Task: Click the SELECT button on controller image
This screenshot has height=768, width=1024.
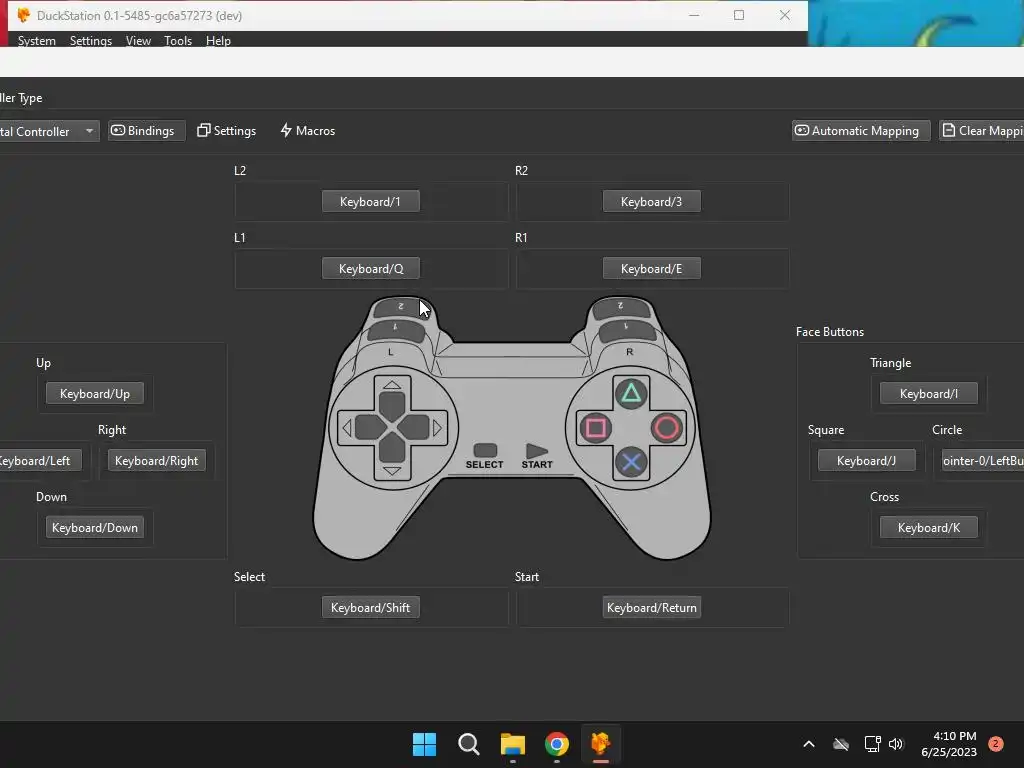Action: pos(485,451)
